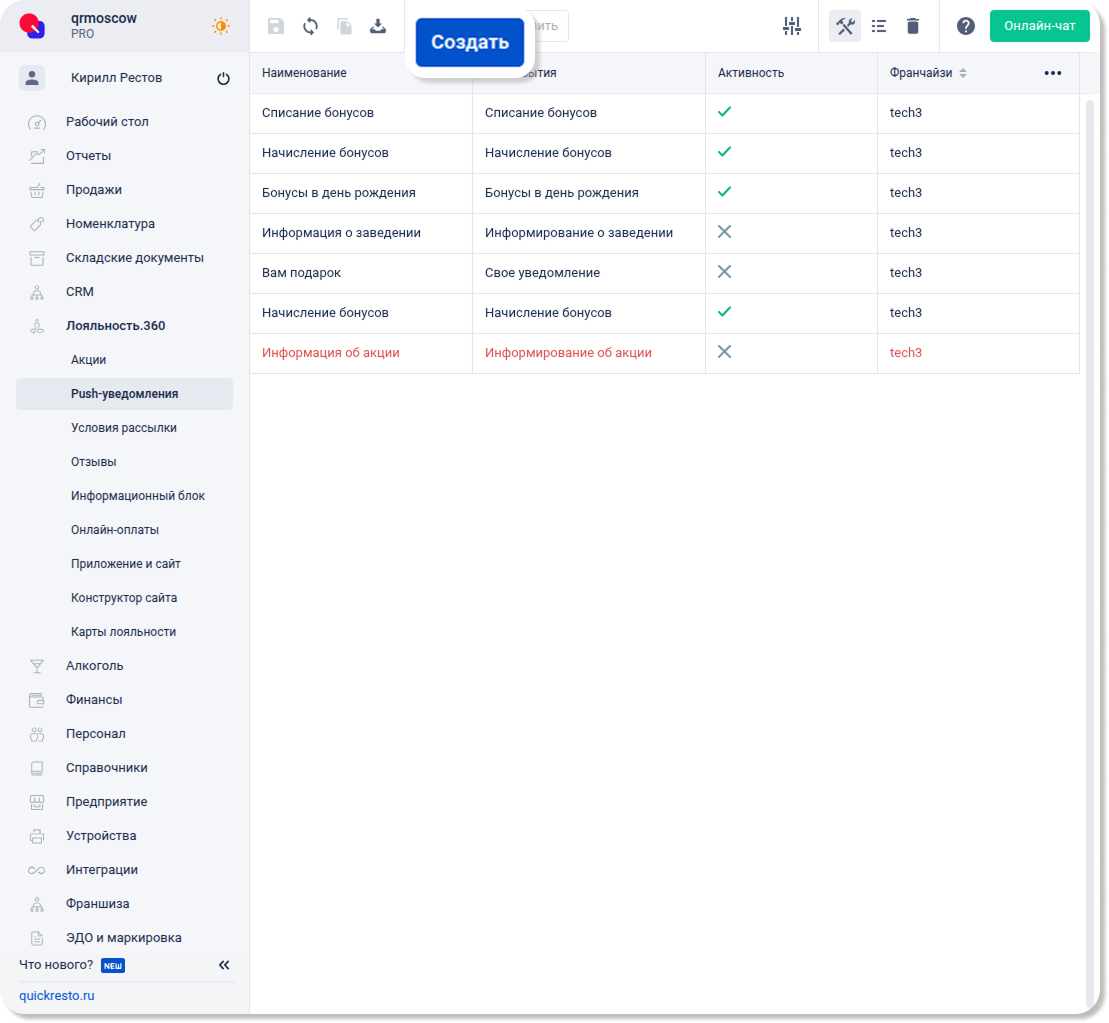Click the trash bin icon
This screenshot has width=1109, height=1023.
(x=912, y=26)
